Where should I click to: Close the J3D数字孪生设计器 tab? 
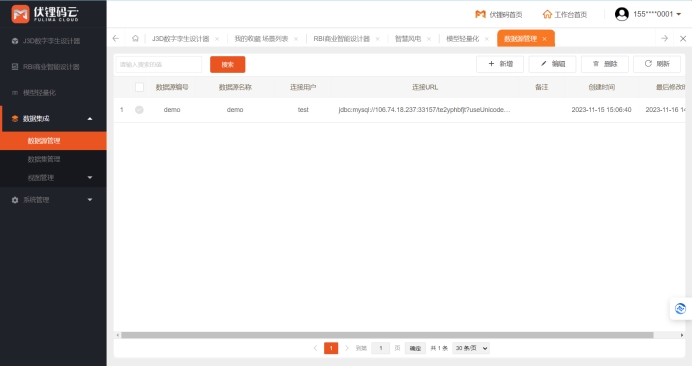[x=217, y=39]
